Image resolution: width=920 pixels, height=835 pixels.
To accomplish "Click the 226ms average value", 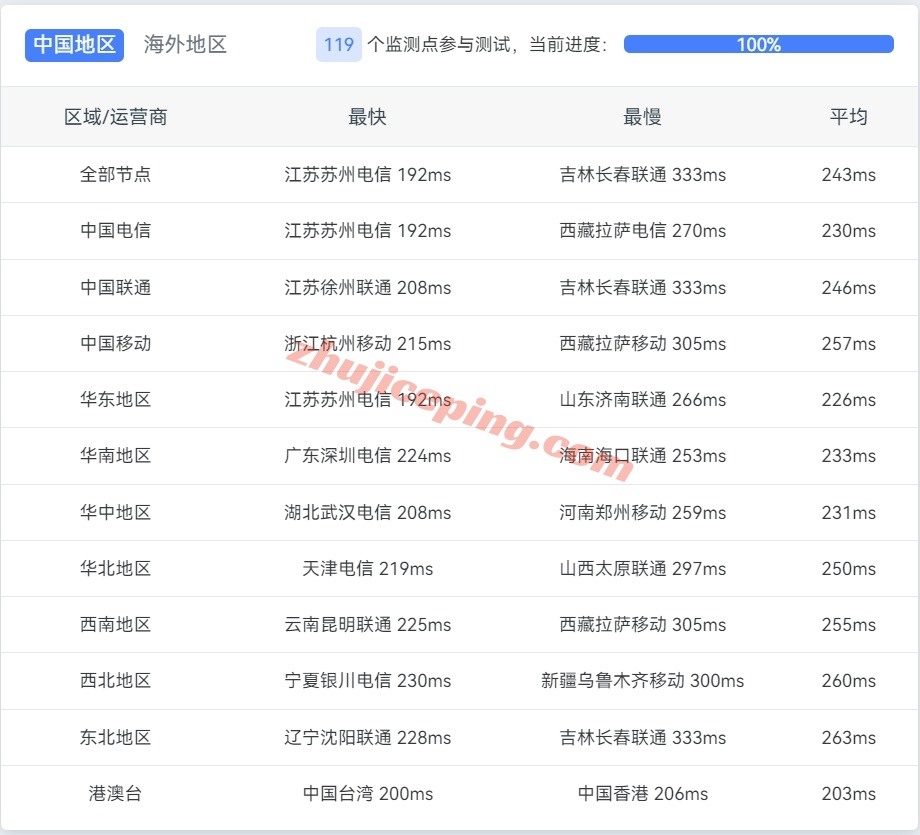I will coord(848,400).
